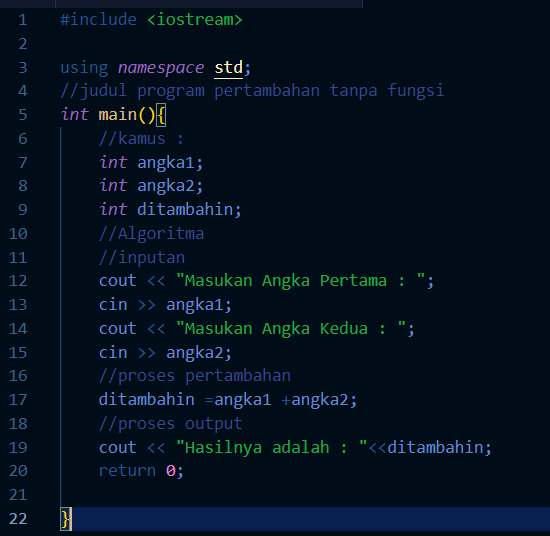This screenshot has height=536, width=550.
Task: Click line number 12 in the gutter
Action: (18, 281)
